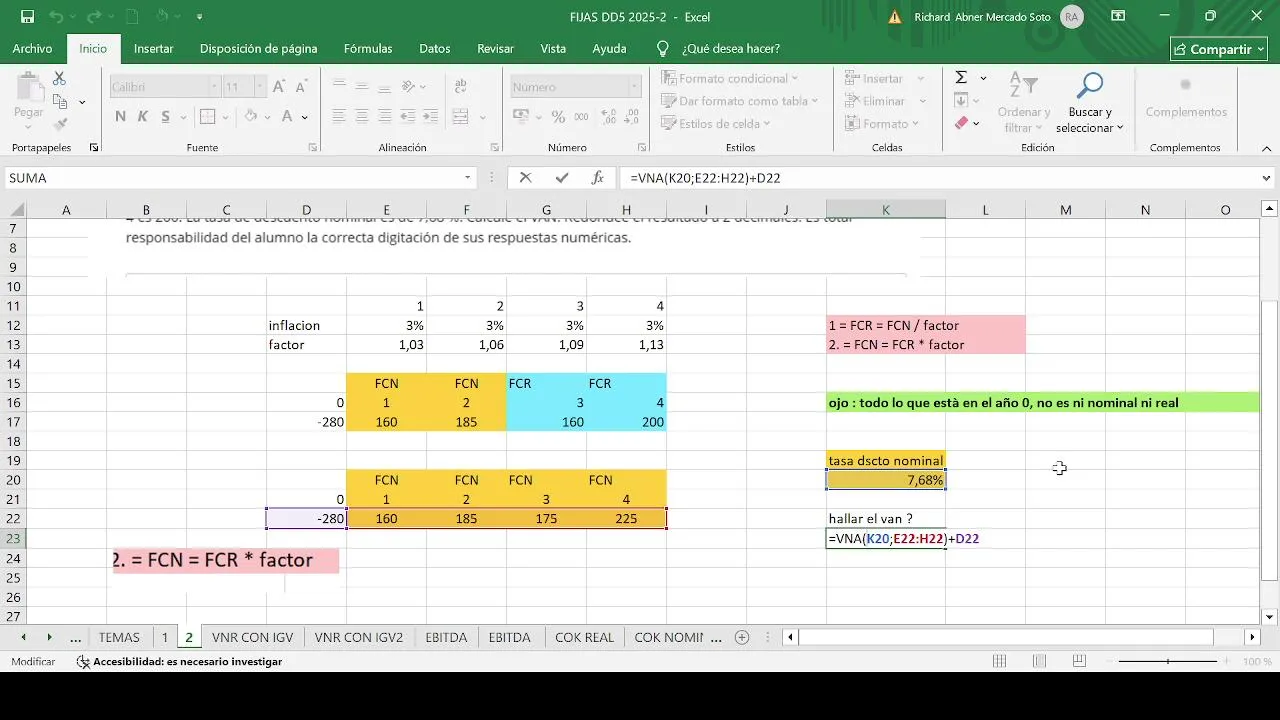Switch to Normal view in status bar
The height and width of the screenshot is (720, 1280).
(x=999, y=662)
